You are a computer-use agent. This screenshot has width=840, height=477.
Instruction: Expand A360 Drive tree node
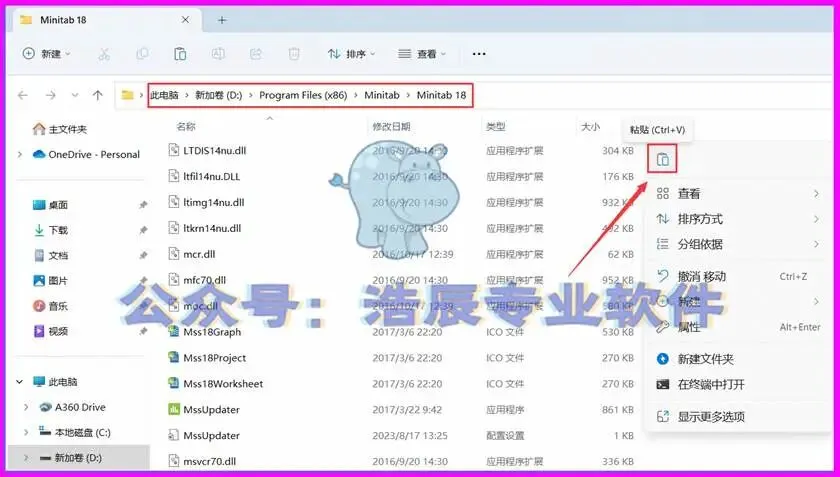[x=26, y=407]
